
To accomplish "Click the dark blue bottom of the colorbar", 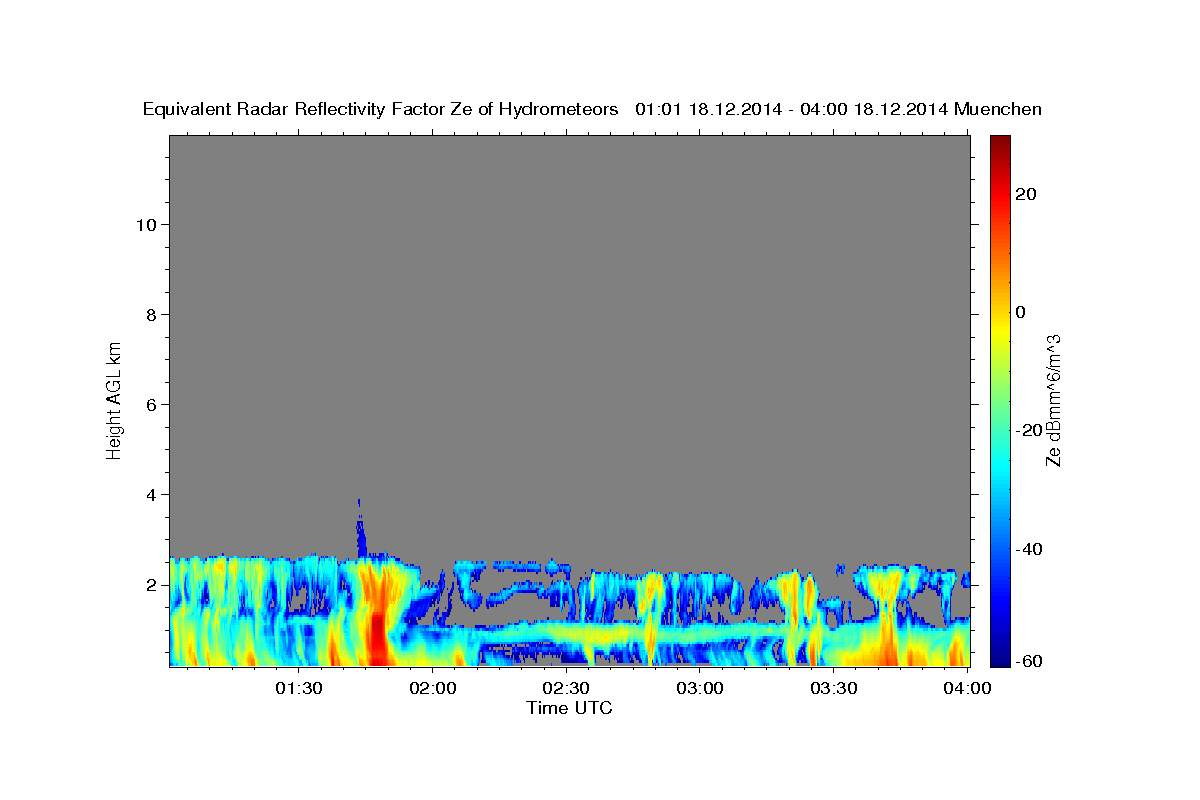I will [1000, 658].
